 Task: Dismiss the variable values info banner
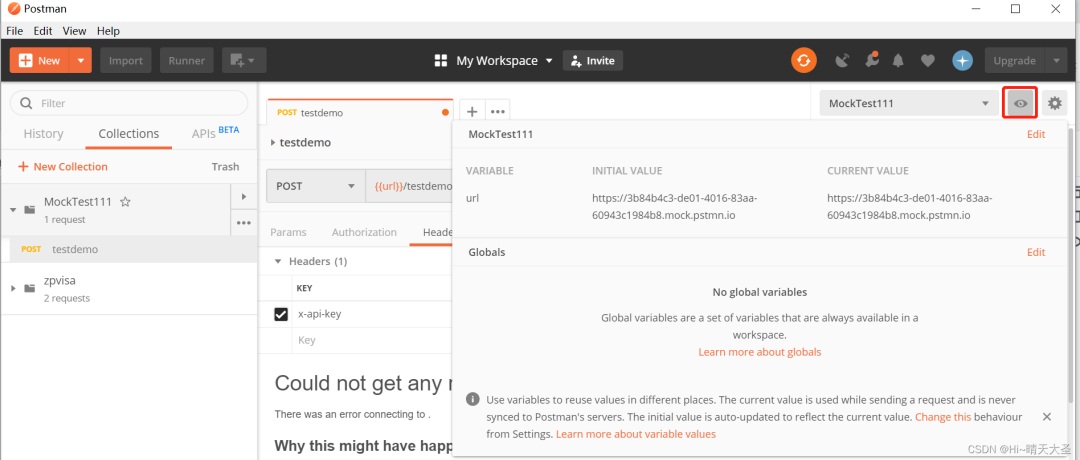coord(1046,417)
